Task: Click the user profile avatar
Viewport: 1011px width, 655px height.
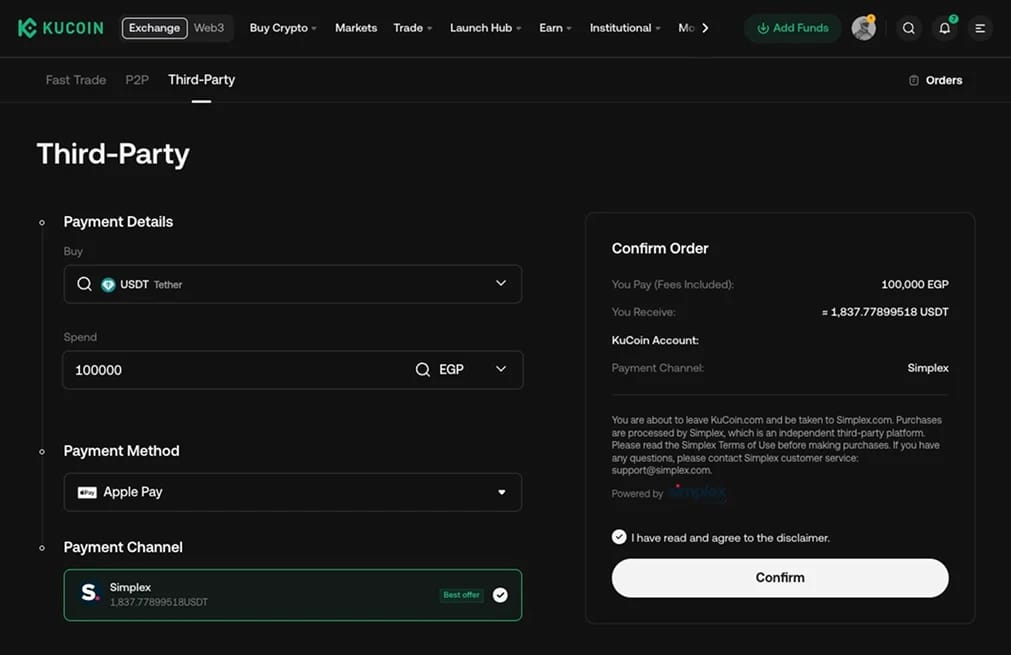Action: pos(863,28)
